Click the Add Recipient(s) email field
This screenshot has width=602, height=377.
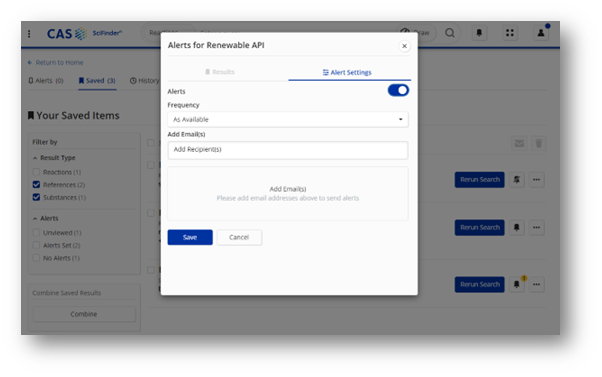pyautogui.click(x=288, y=150)
